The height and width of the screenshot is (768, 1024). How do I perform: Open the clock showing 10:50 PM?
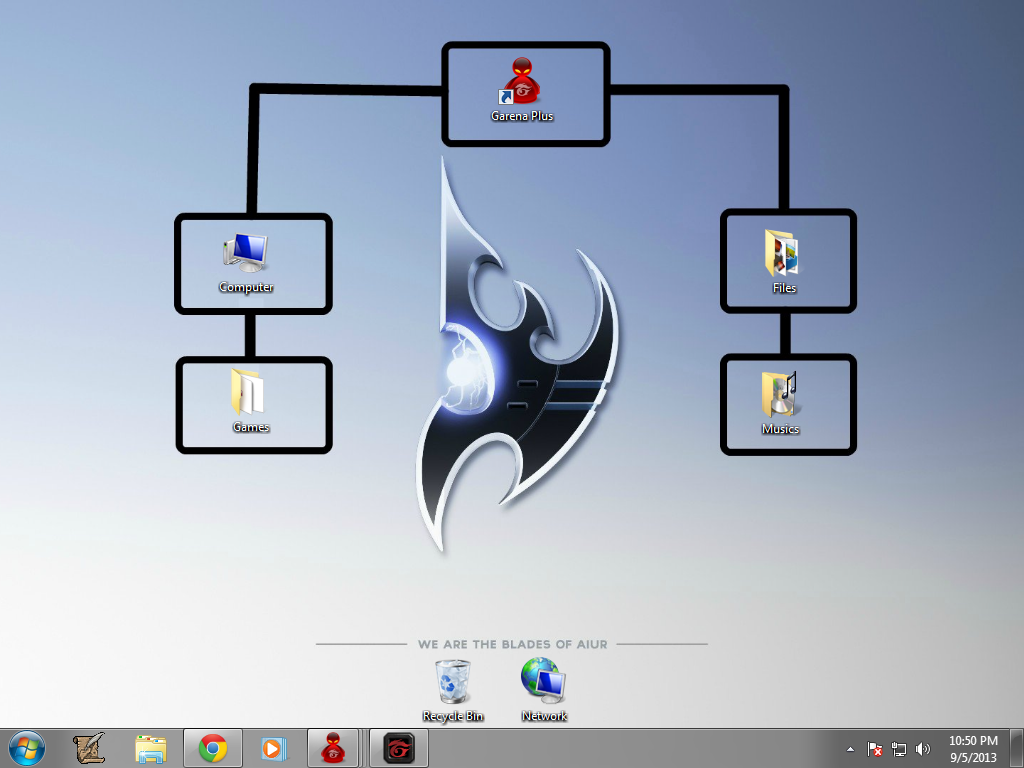[x=973, y=749]
